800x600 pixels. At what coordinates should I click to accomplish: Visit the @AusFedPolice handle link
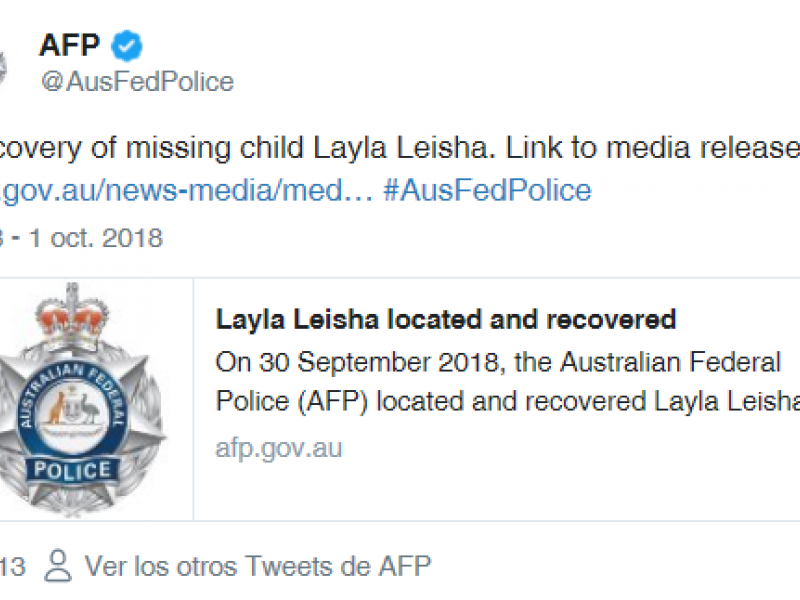137,82
